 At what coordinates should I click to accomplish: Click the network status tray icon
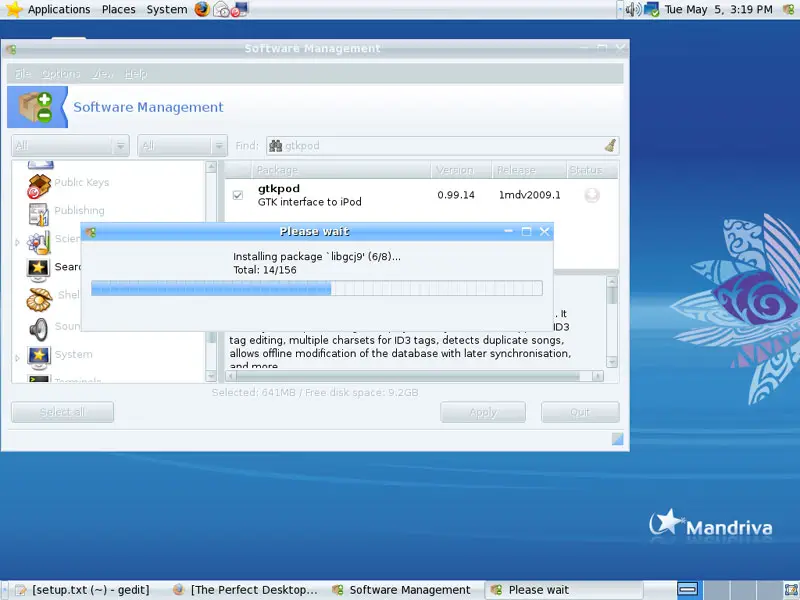pos(652,9)
